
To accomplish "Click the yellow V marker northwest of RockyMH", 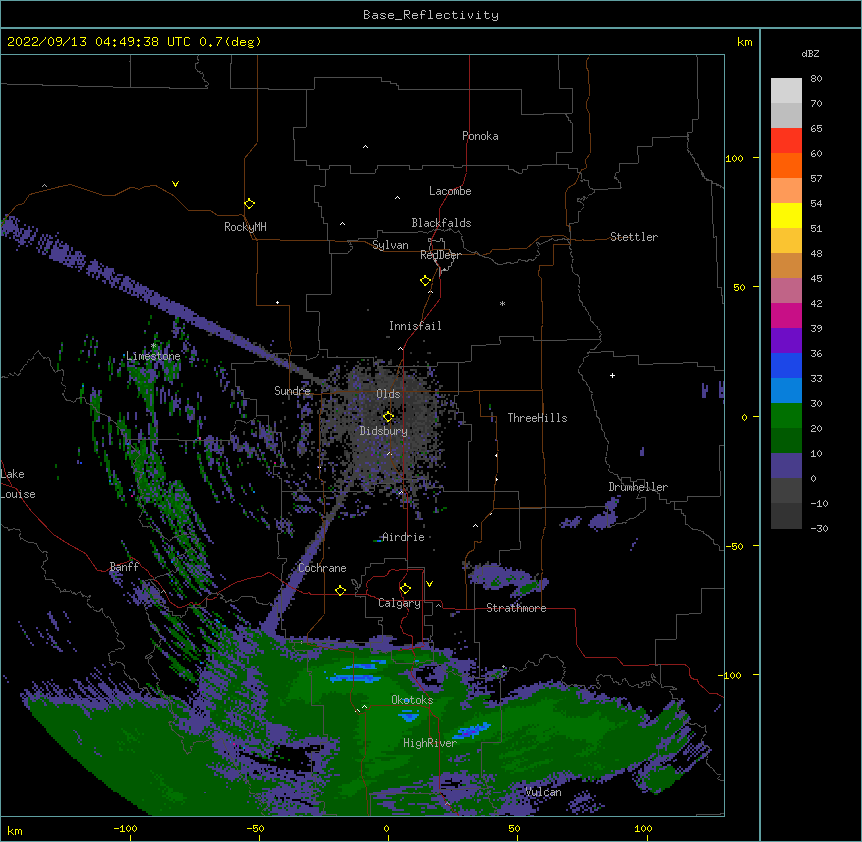I will (x=175, y=184).
